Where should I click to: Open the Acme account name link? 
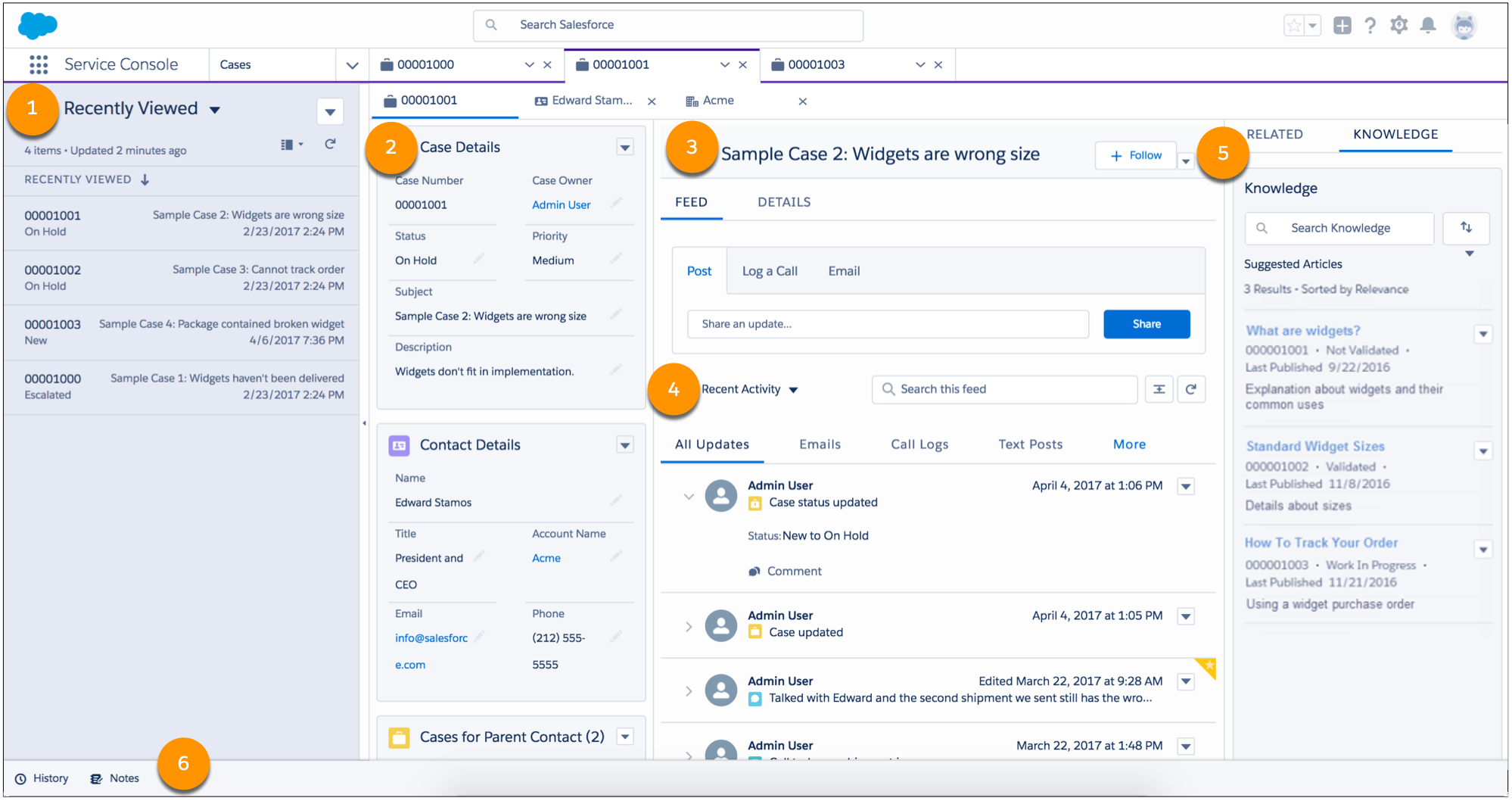point(546,558)
